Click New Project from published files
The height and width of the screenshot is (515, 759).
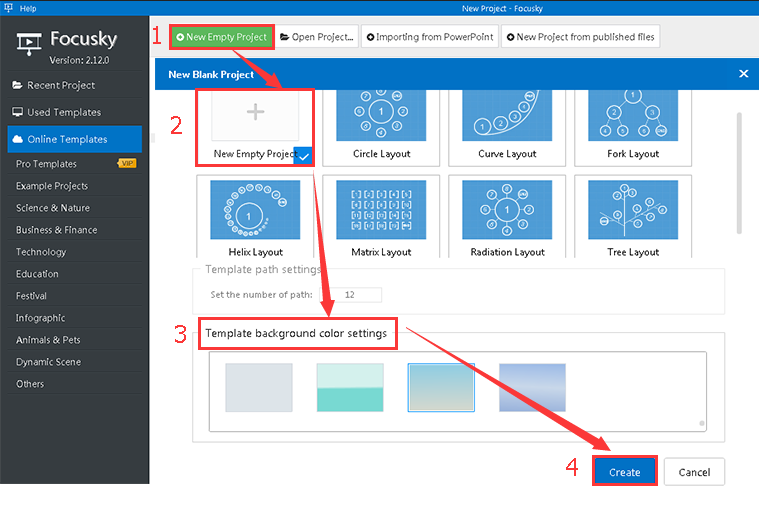click(580, 37)
